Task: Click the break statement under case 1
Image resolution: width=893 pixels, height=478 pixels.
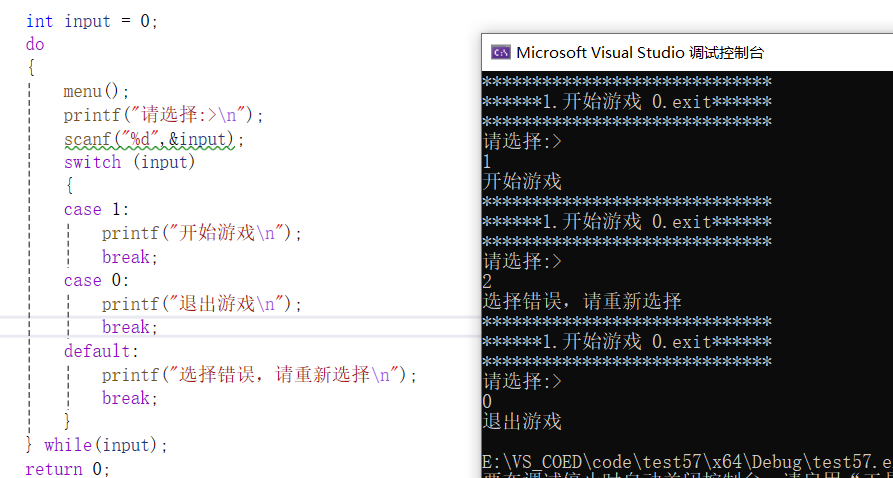Action: pos(130,257)
